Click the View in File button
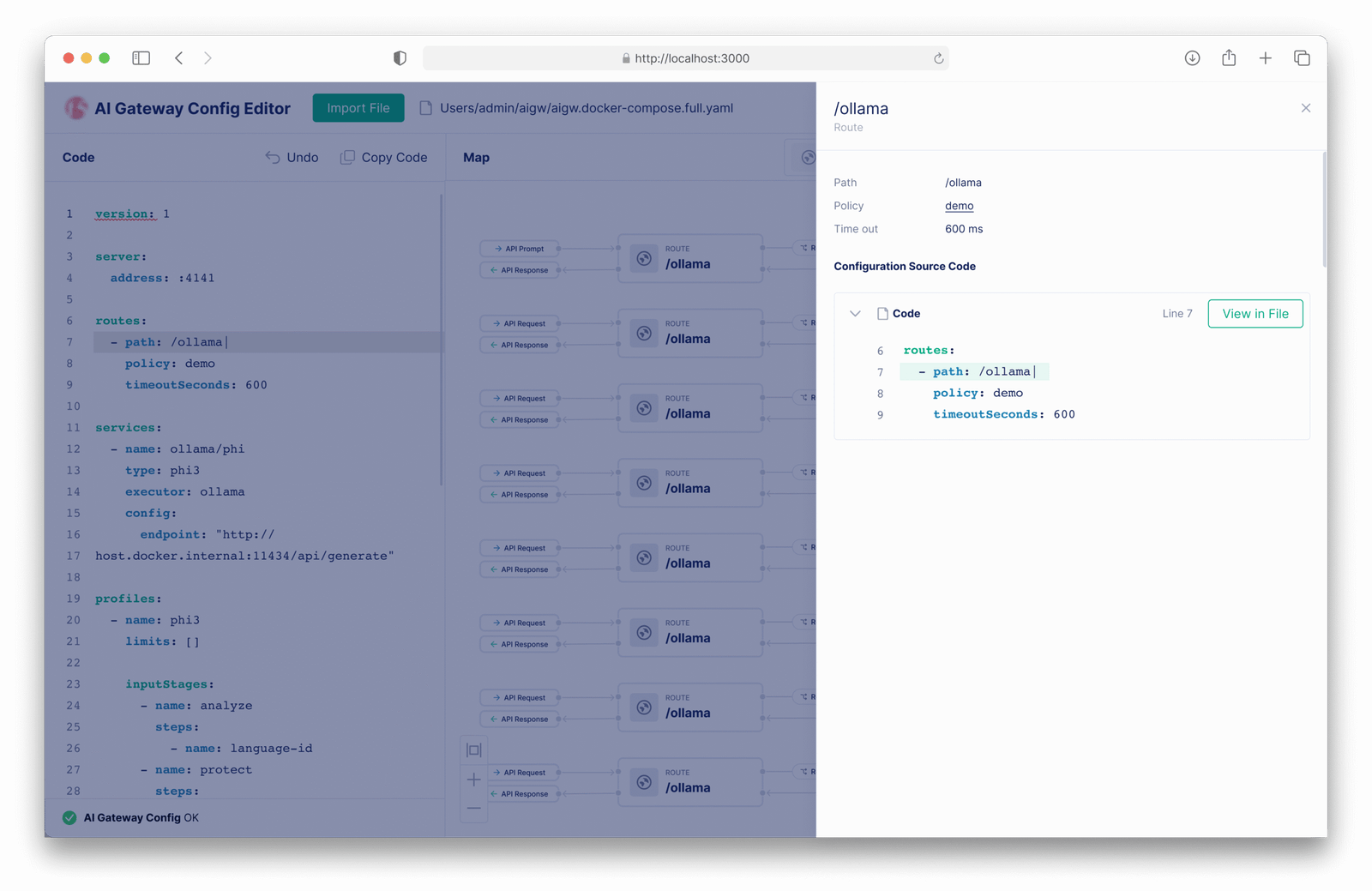Screen dimensions: 1372x891 pyautogui.click(x=1255, y=314)
